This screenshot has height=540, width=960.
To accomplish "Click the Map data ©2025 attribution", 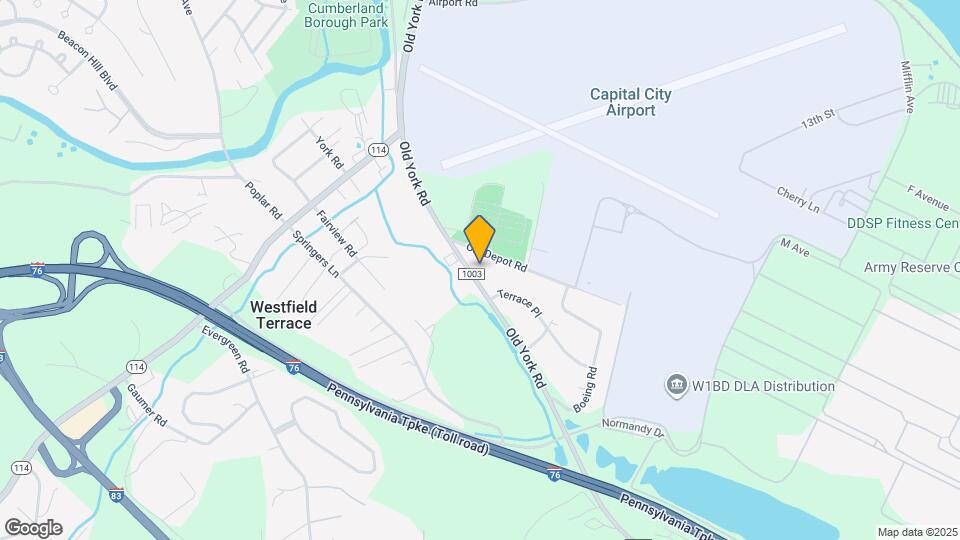I will 917,533.
